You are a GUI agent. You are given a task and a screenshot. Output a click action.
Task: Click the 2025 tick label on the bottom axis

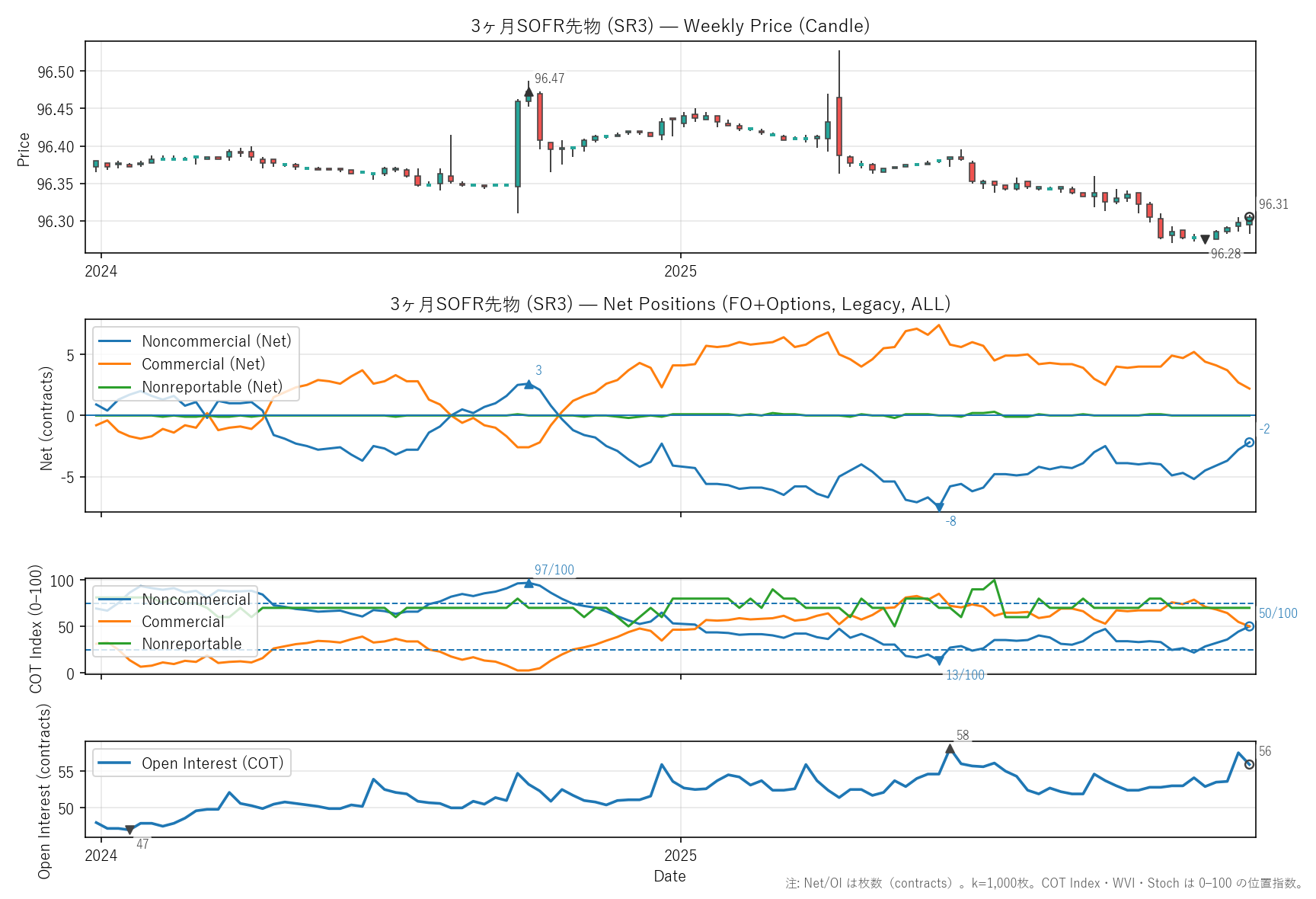[680, 856]
